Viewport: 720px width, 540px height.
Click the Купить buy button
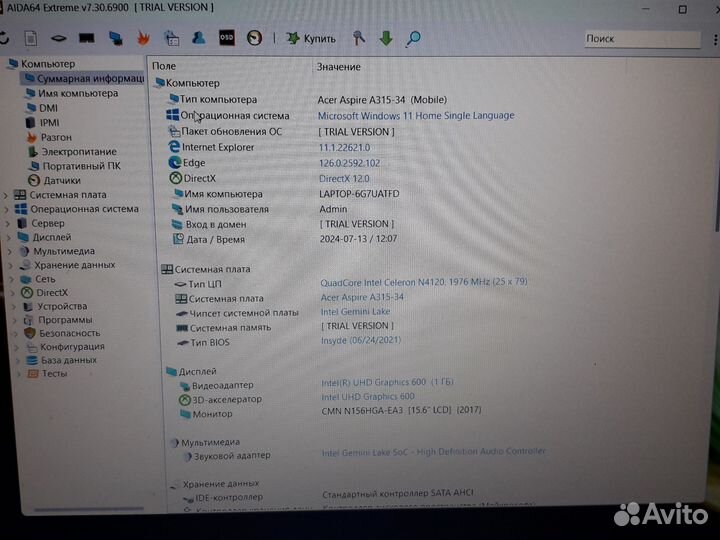[311, 39]
